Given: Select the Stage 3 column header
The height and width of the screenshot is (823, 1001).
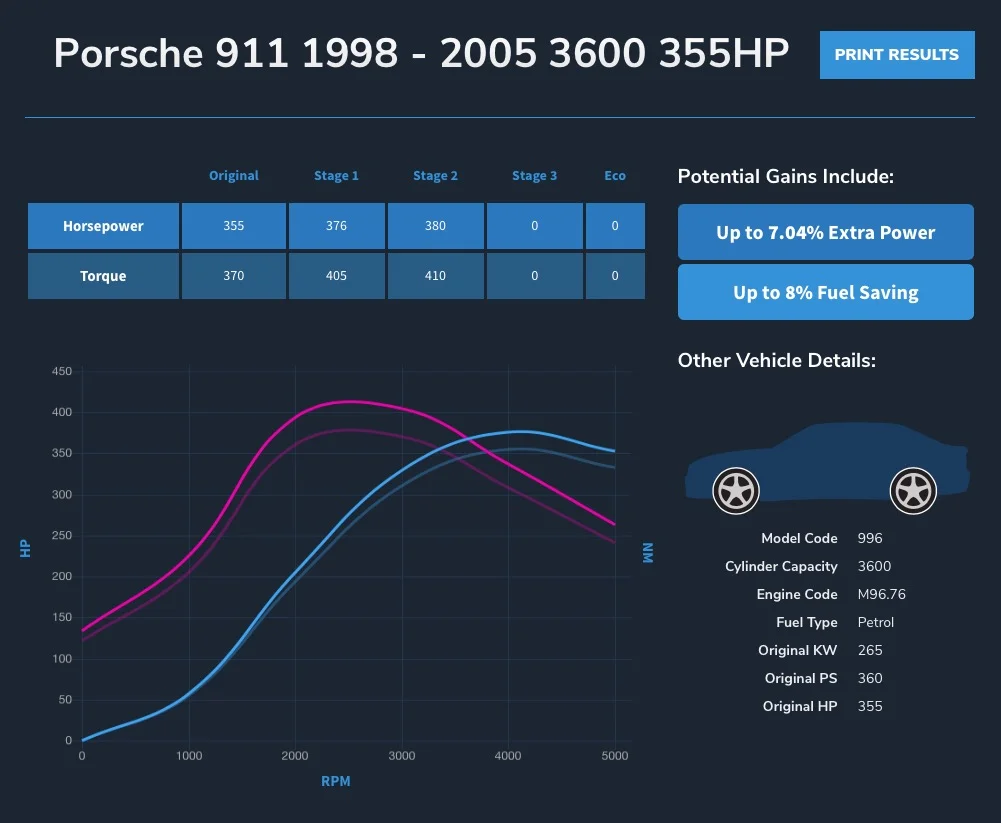Looking at the screenshot, I should [x=534, y=176].
